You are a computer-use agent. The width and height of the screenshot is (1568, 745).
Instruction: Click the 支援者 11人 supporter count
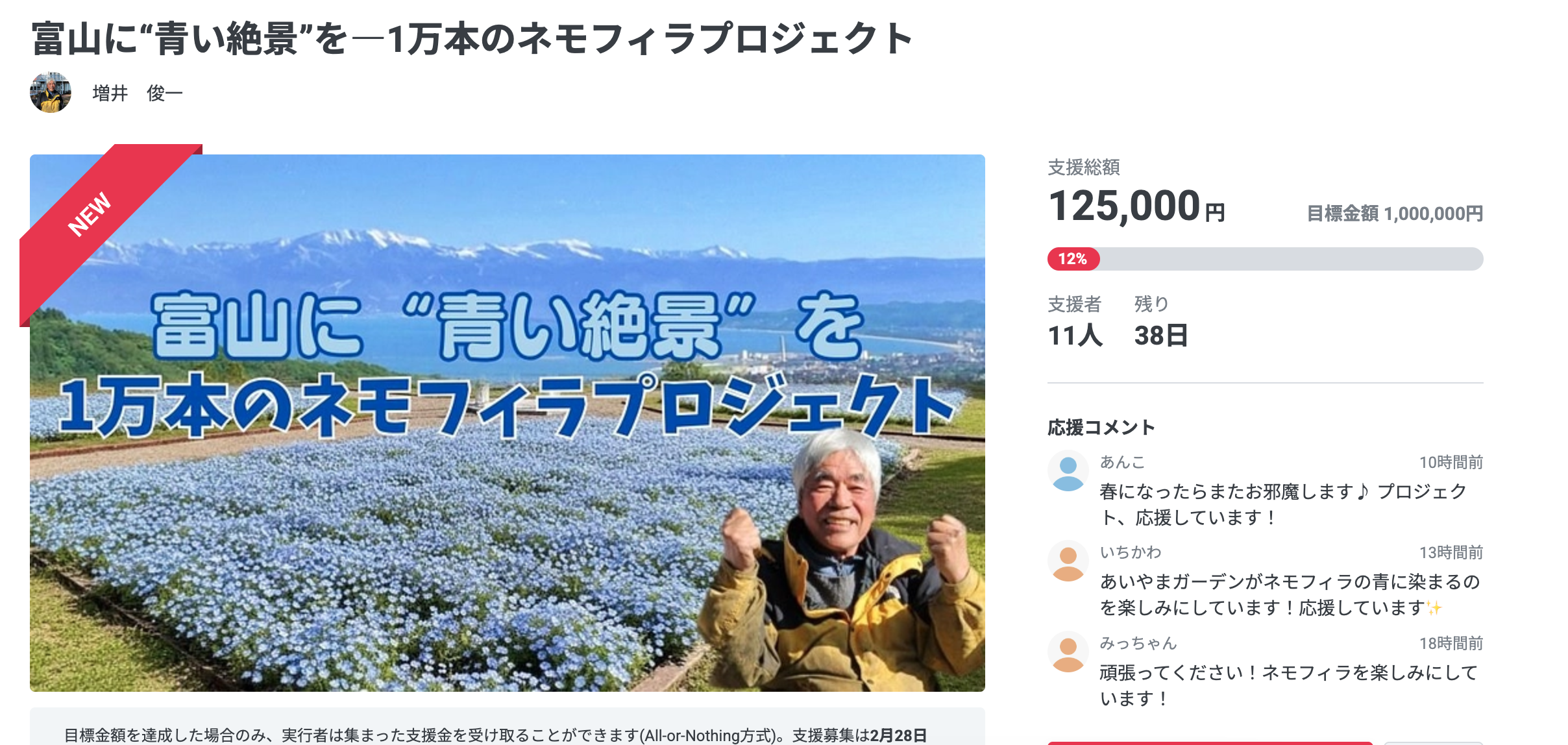pyautogui.click(x=1075, y=321)
